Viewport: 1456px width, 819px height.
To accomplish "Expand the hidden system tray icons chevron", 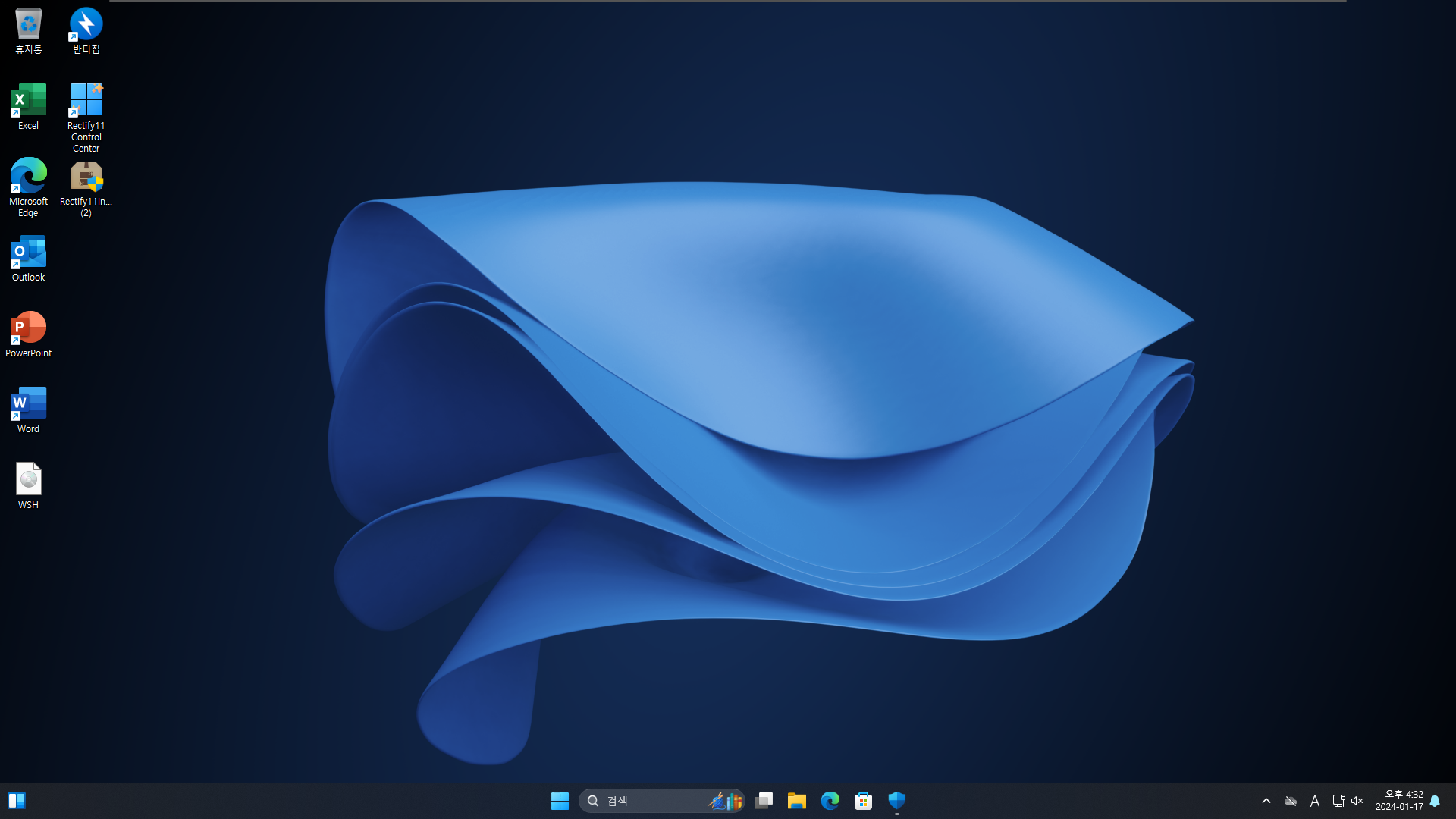I will 1266,801.
